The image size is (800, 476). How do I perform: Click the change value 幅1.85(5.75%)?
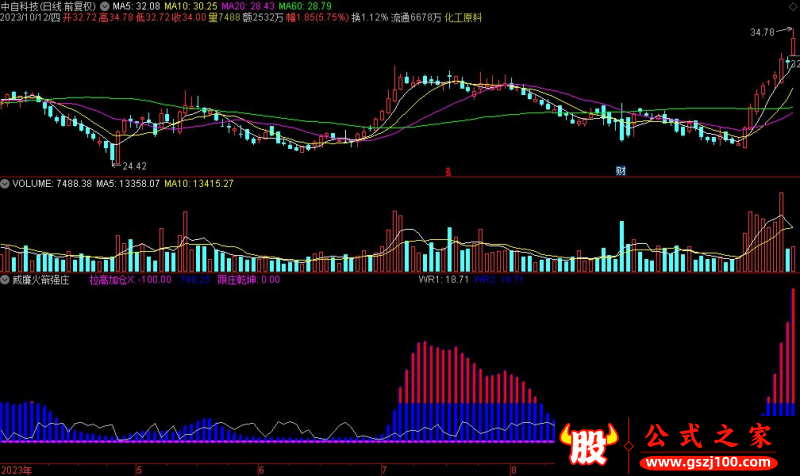317,18
